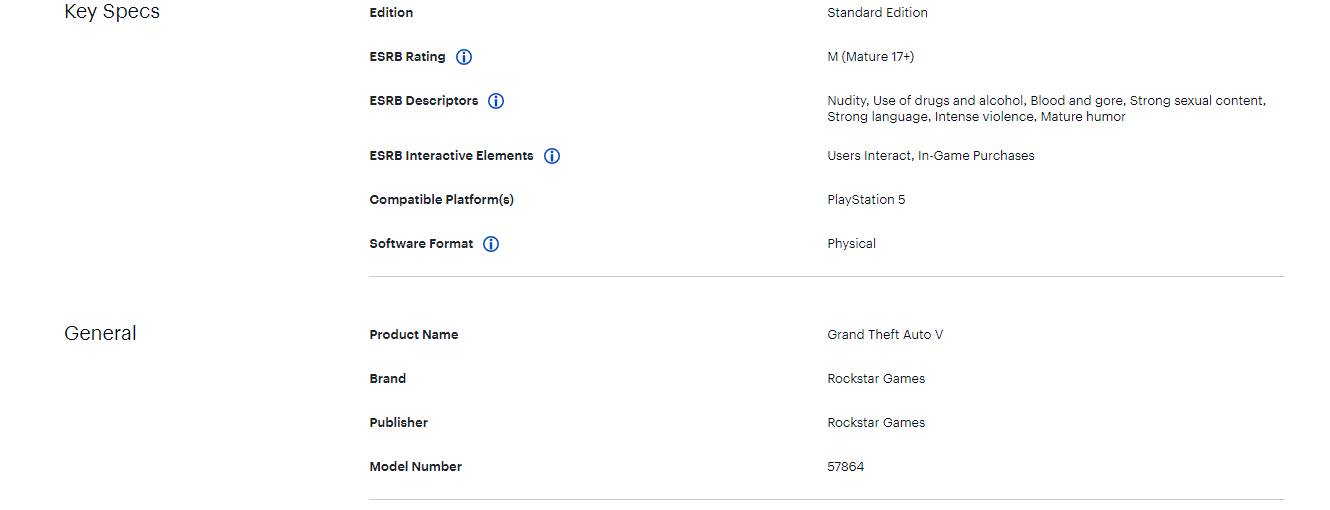Screen dimensions: 1330x510
Task: Click the ESRB Rating label
Action: tap(407, 57)
